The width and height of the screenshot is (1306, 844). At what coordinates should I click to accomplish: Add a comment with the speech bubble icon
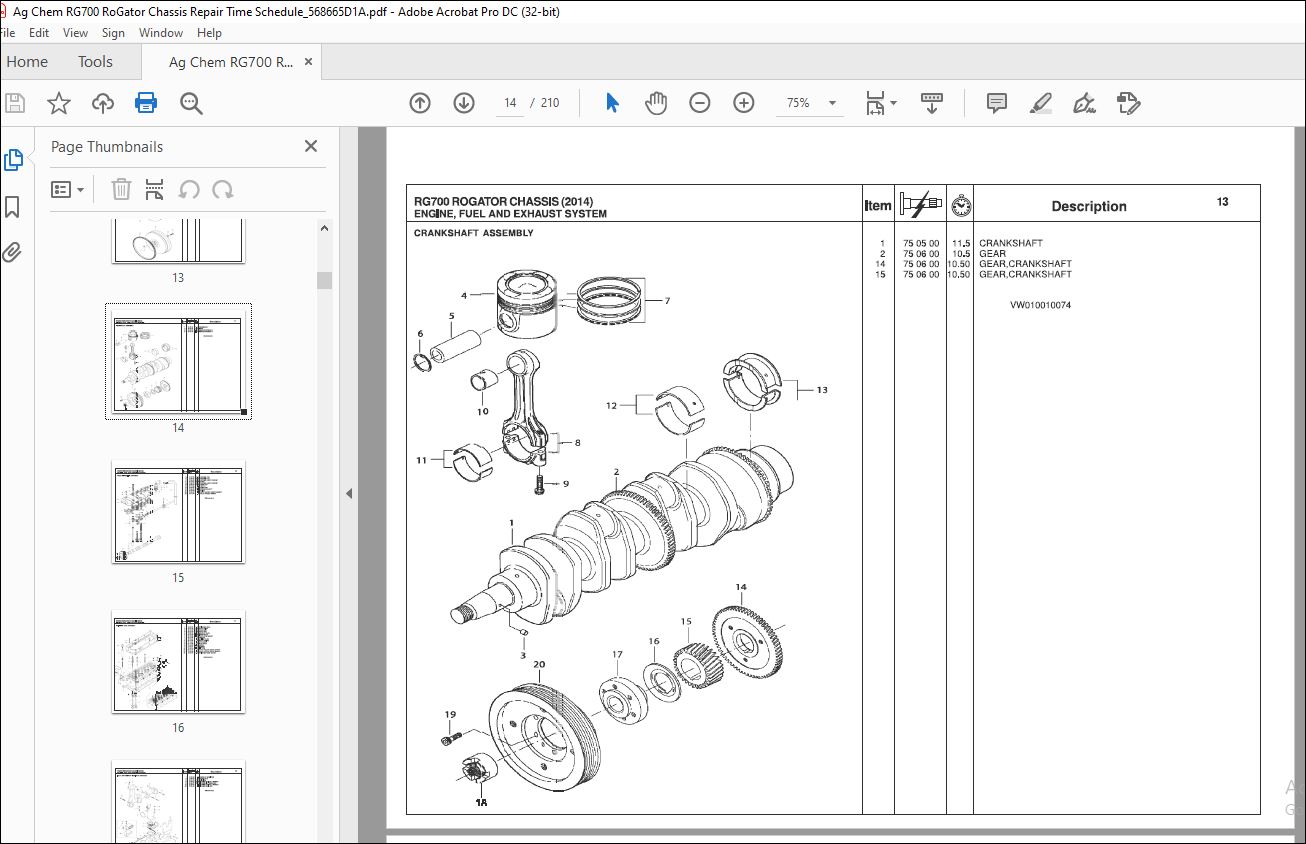pyautogui.click(x=996, y=103)
